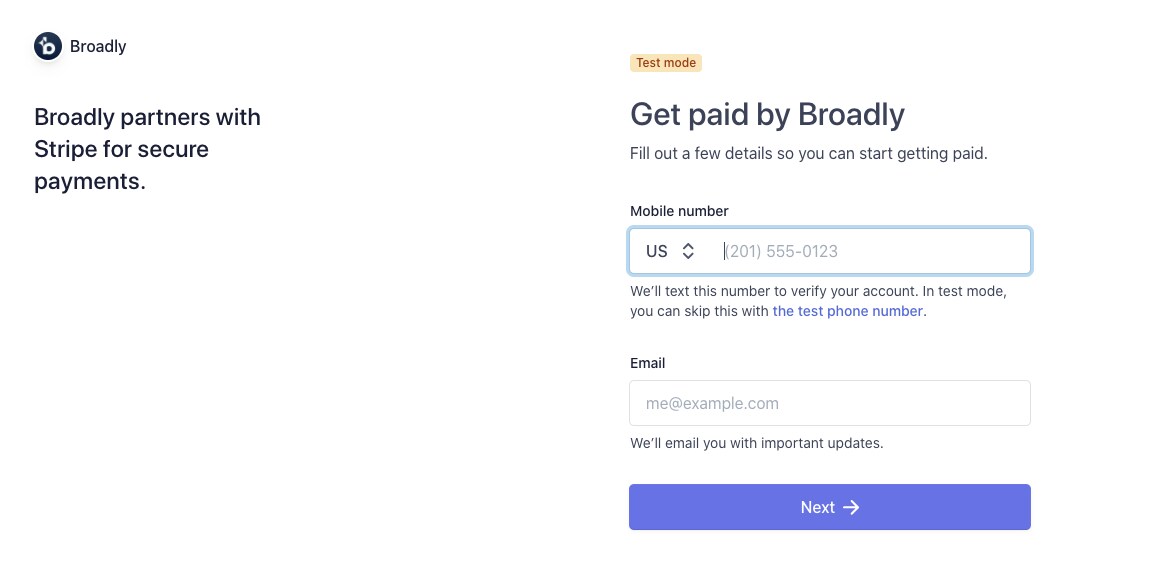
Task: Focus the Mobile number input field
Action: click(870, 252)
